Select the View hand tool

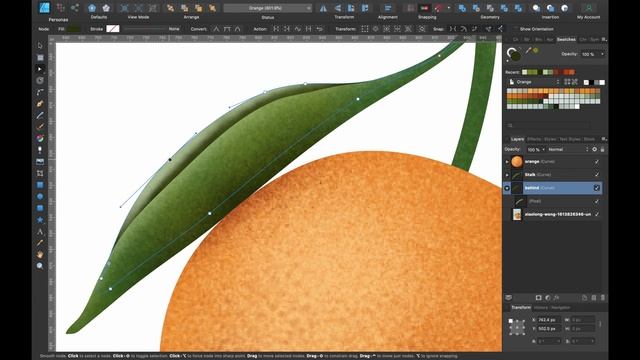[40, 254]
